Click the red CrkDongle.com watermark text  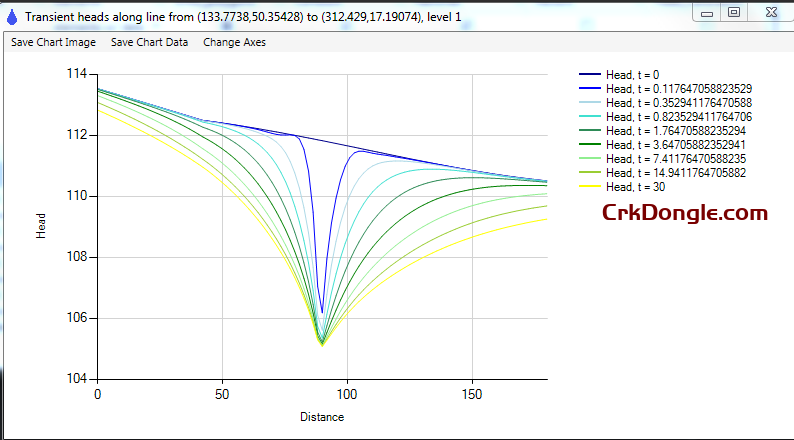pos(684,213)
